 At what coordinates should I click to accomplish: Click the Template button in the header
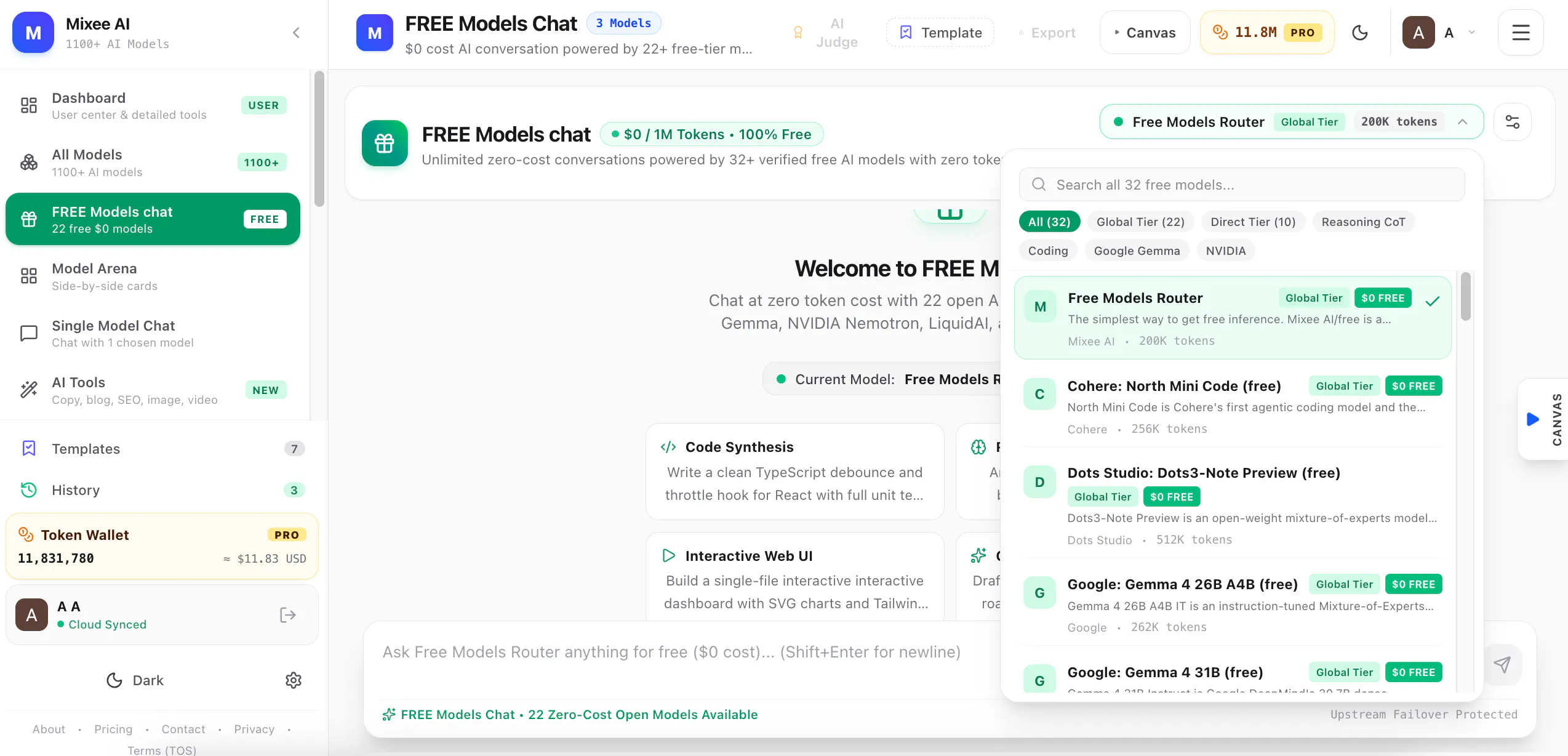(940, 33)
